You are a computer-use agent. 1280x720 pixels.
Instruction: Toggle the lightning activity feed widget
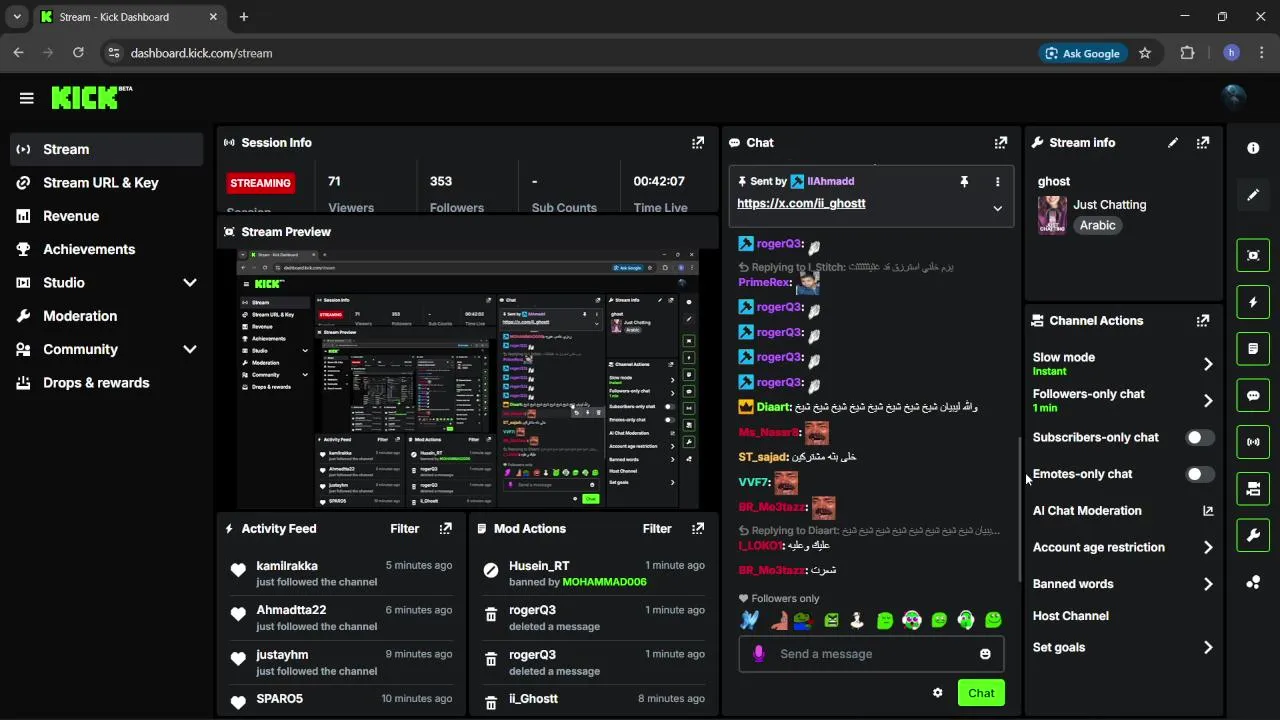pos(1253,302)
